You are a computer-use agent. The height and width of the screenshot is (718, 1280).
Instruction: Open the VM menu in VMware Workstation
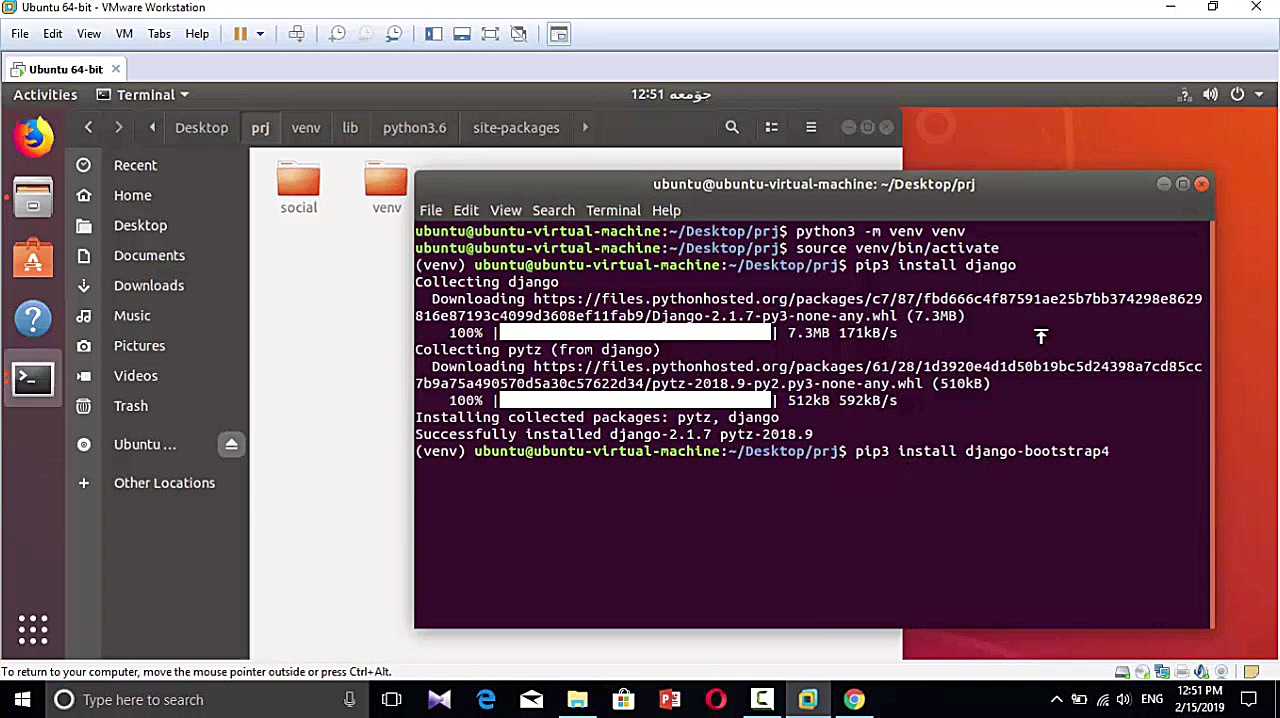click(x=124, y=33)
